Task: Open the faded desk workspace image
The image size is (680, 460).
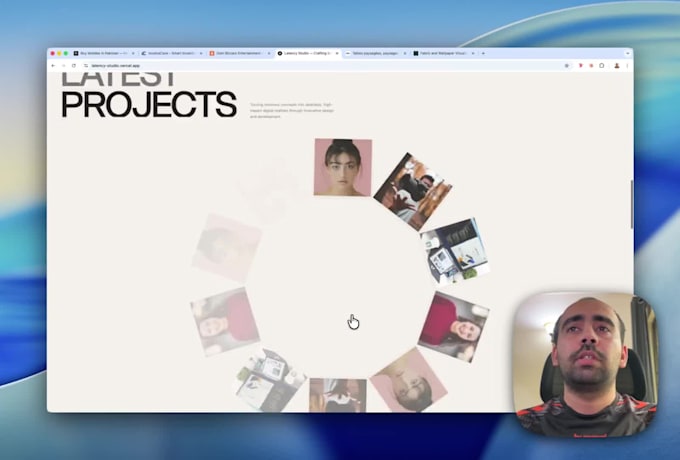Action: click(270, 381)
